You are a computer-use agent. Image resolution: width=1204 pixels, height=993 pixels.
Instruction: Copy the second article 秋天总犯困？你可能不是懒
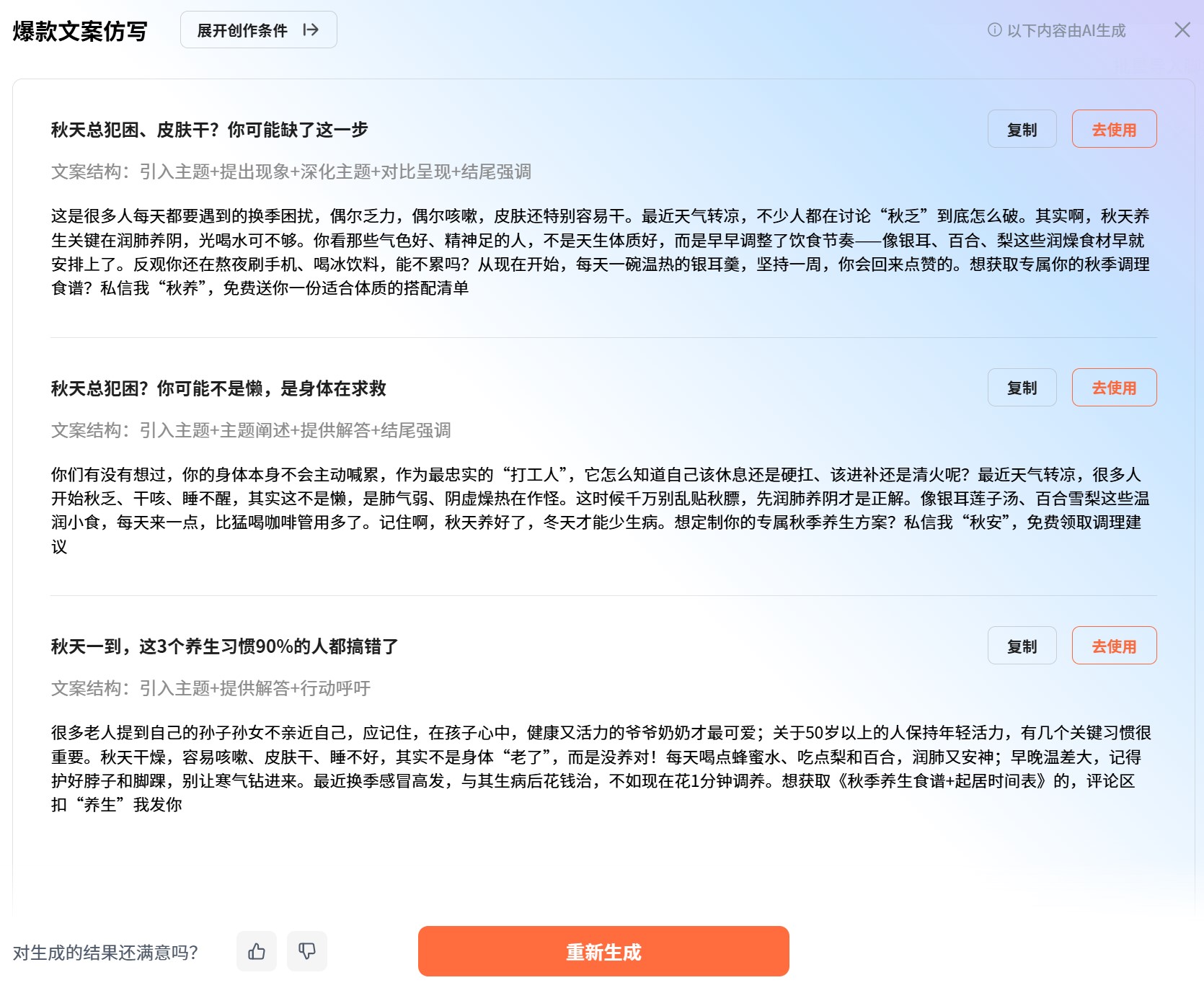coord(1022,387)
